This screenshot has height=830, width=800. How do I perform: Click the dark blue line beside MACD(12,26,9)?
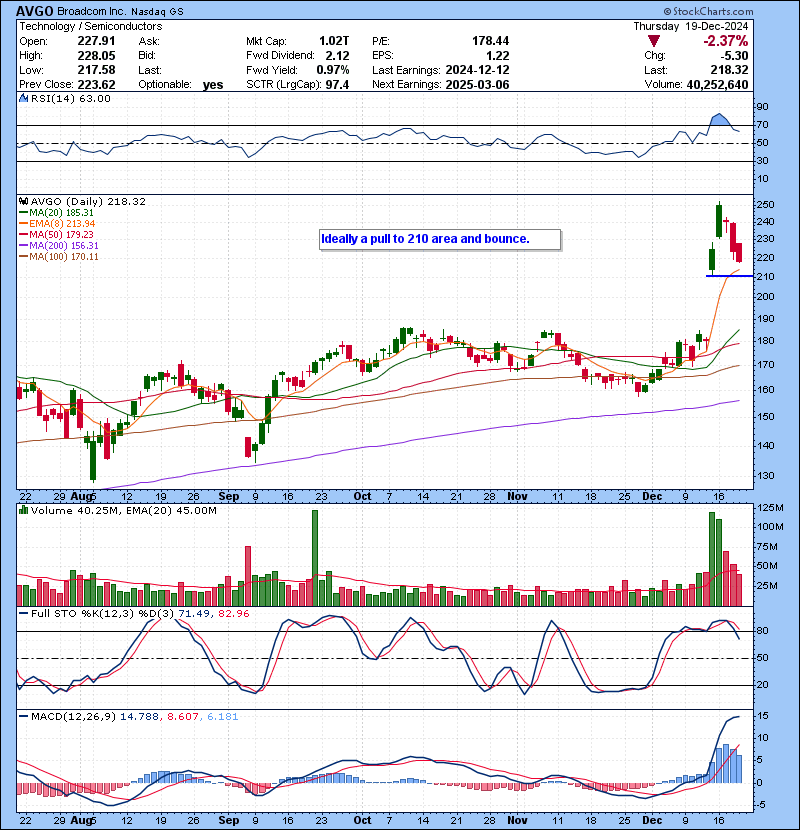coord(23,717)
